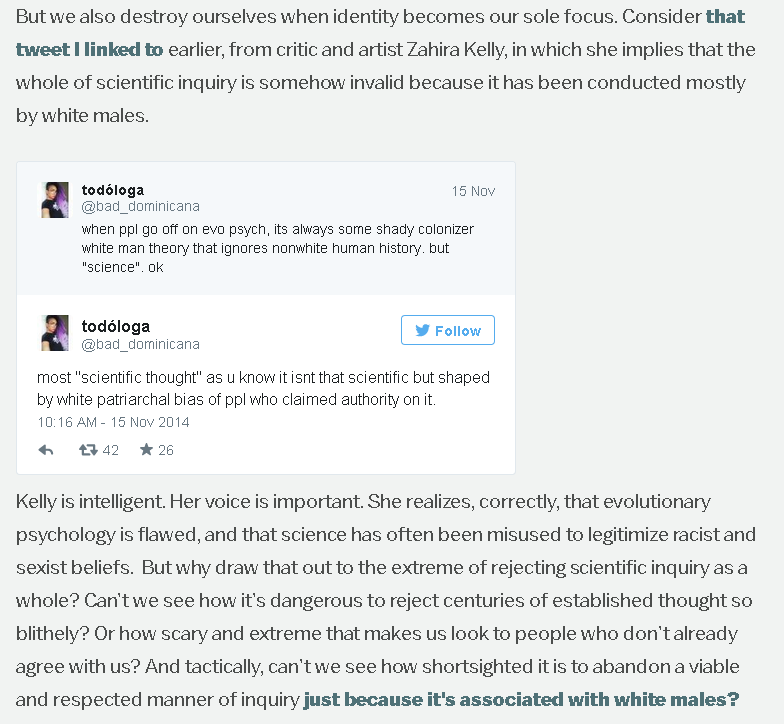
Task: Open the 15 Nov date on the top tweet
Action: click(473, 191)
